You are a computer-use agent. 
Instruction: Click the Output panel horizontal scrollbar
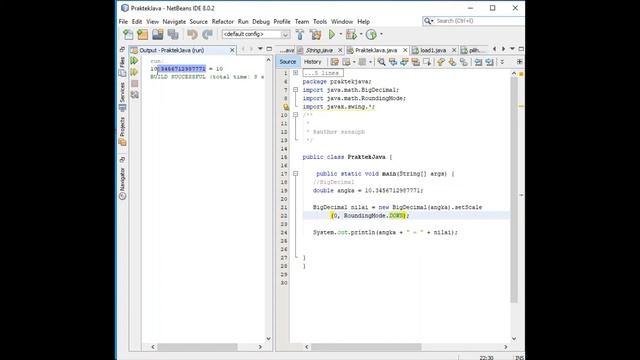tap(198, 347)
